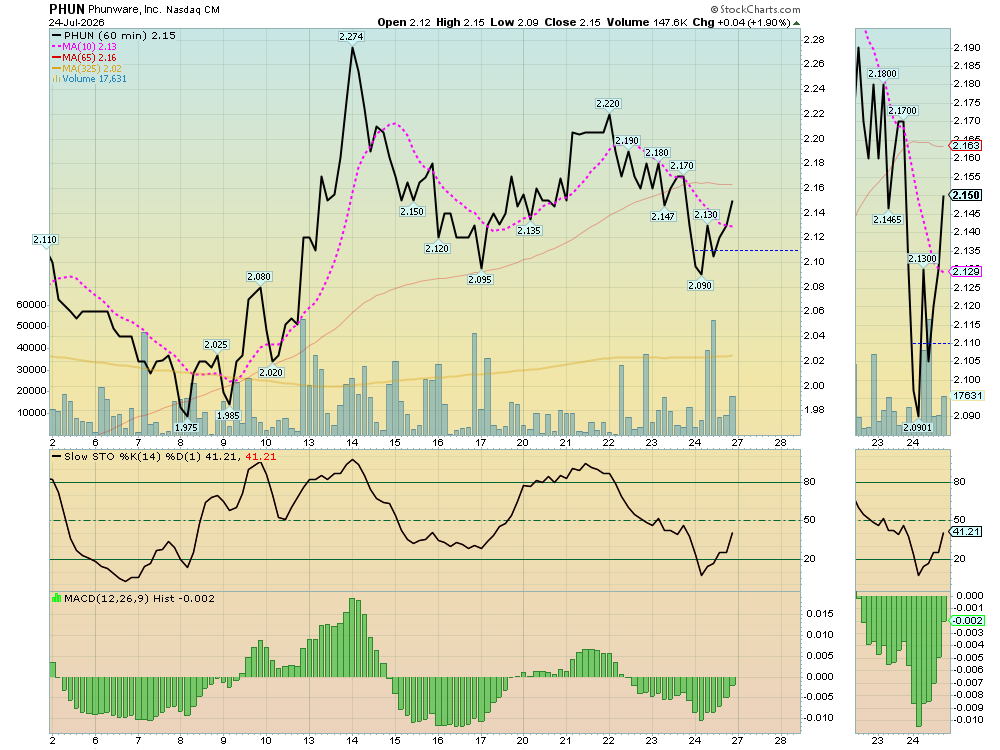
Task: Click the 2.1700 label in zoom panel
Action: tap(902, 110)
